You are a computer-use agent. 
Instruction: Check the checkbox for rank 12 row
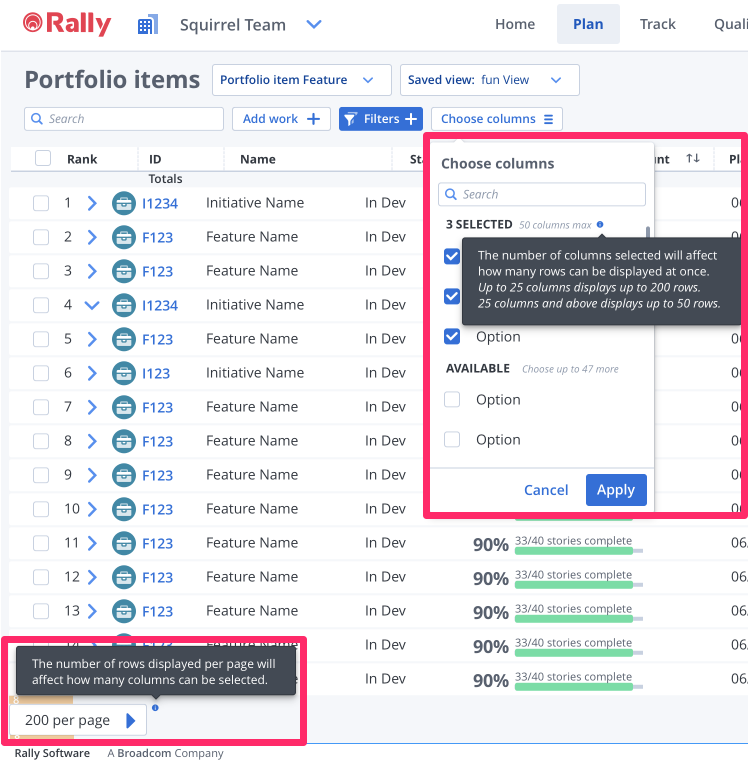pos(41,577)
